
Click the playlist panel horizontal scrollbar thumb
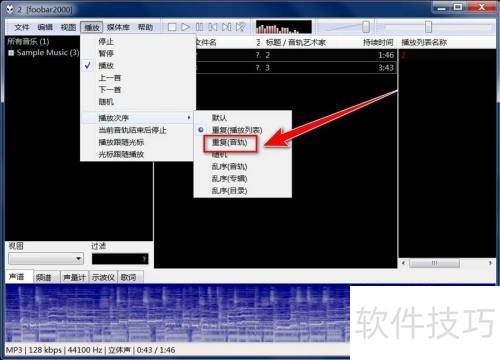[434, 263]
